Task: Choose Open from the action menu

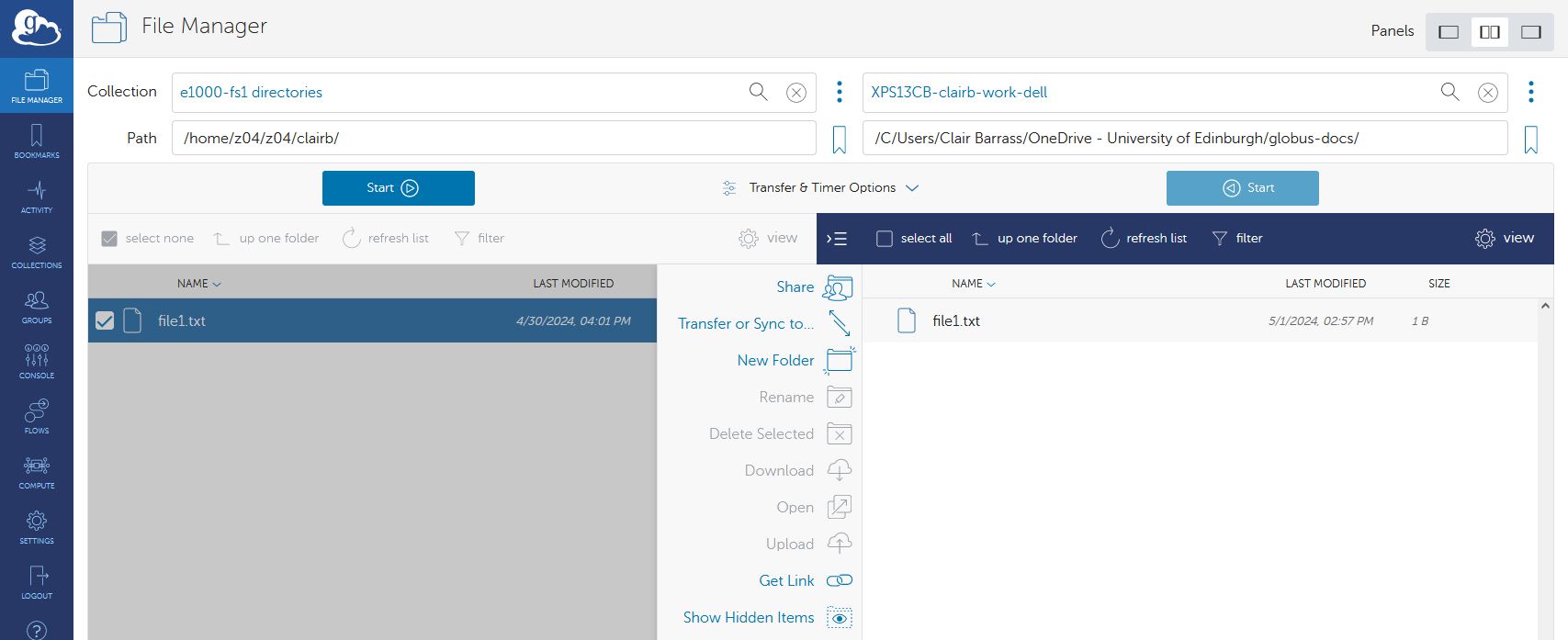Action: tap(814, 507)
